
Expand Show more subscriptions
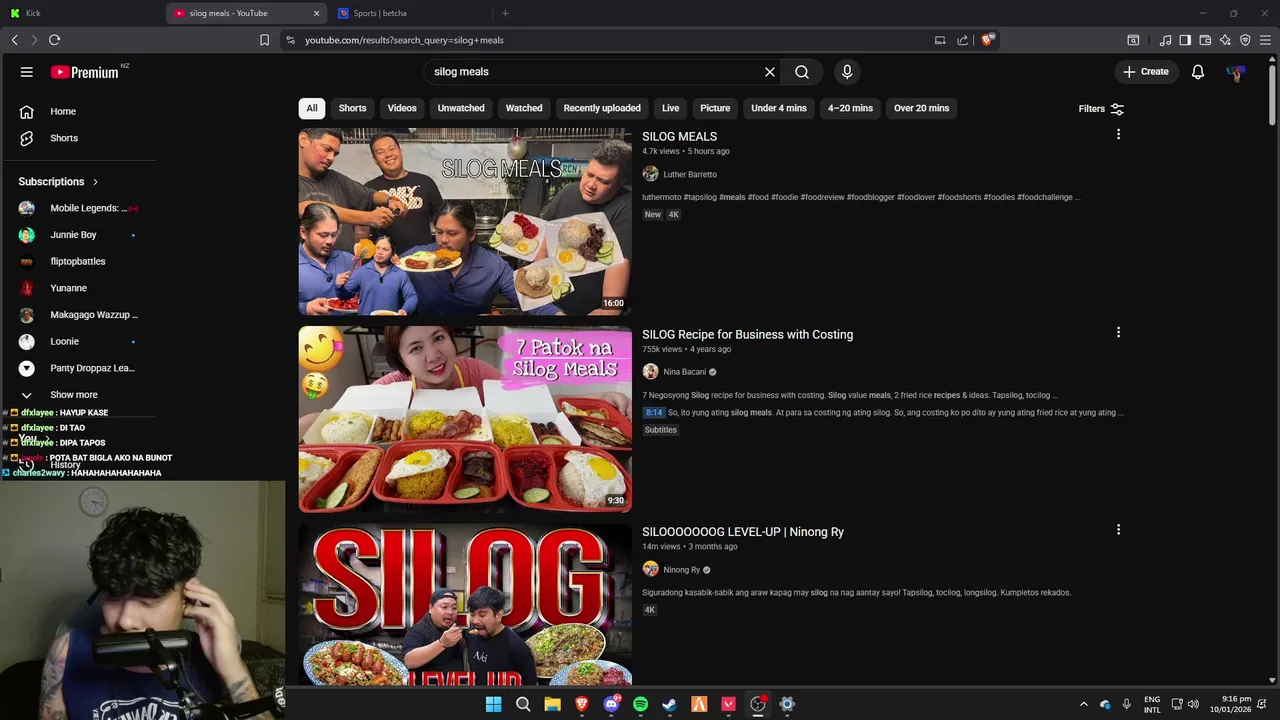coord(74,395)
